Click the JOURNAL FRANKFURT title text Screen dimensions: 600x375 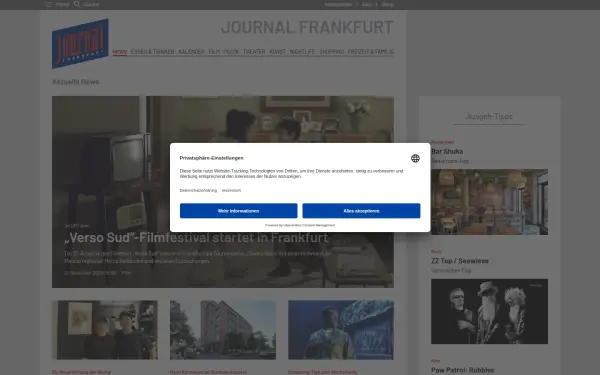(x=307, y=27)
